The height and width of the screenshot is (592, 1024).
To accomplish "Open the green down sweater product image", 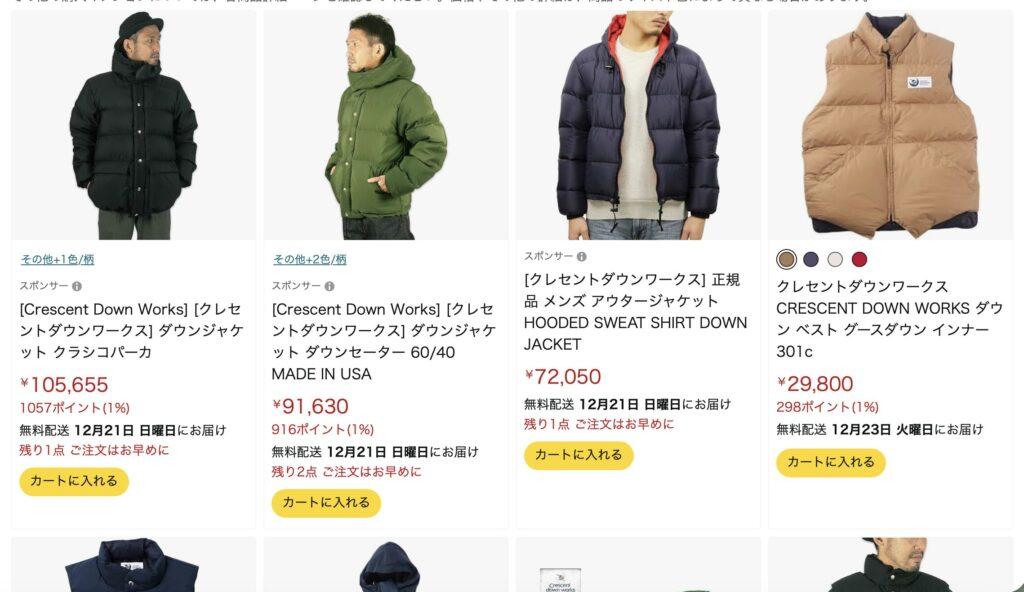I will (386, 124).
